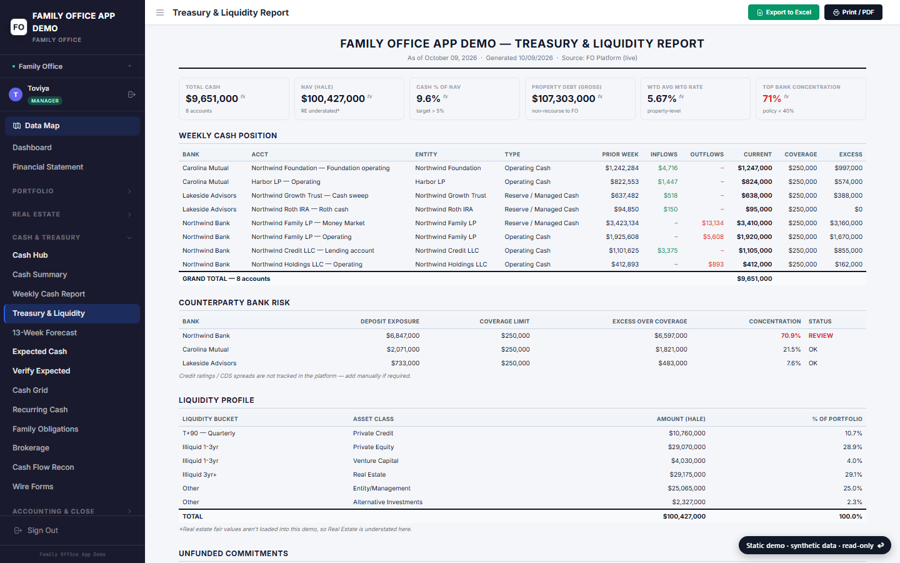Screen dimensions: 900x563
Task: Navigate to Expected Cash
Action: (x=40, y=351)
